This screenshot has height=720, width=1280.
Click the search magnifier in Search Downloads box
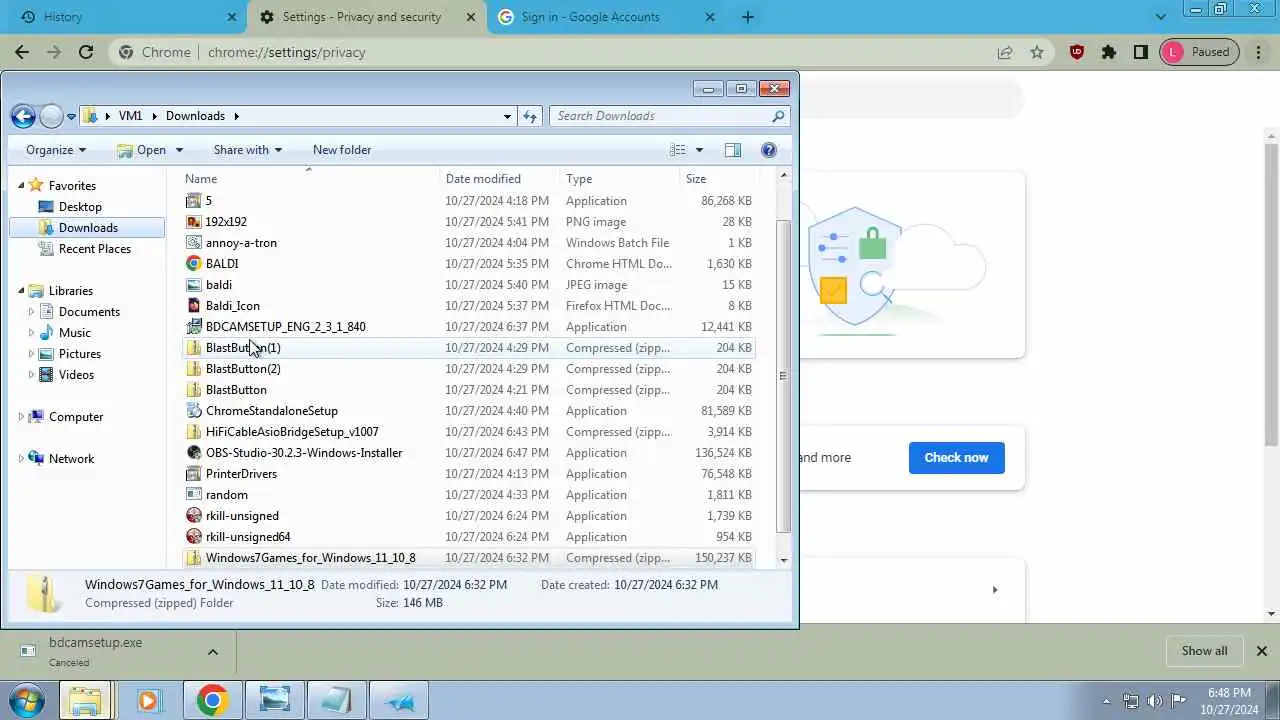778,116
